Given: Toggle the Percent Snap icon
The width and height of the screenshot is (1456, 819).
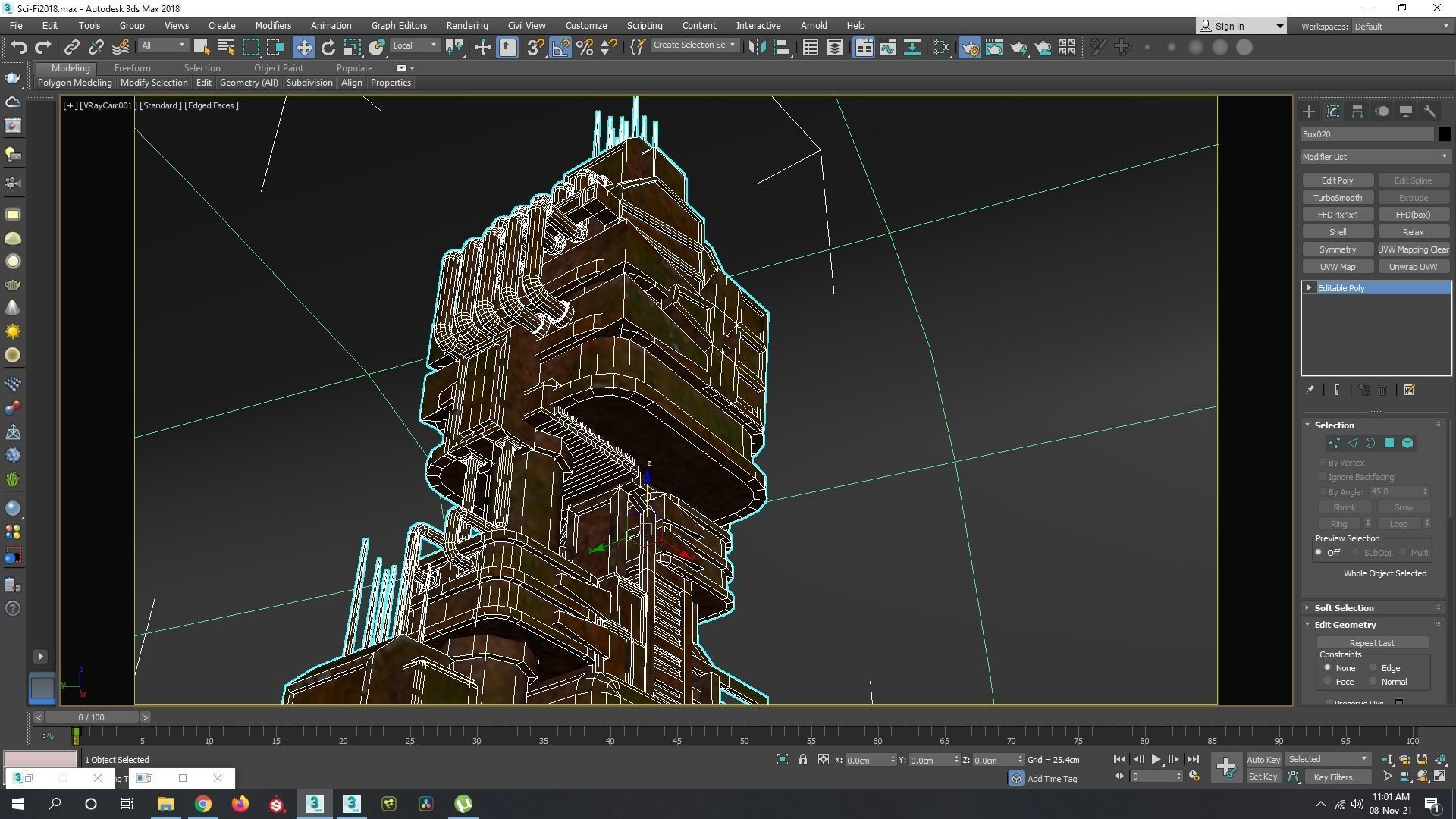Looking at the screenshot, I should (x=585, y=47).
